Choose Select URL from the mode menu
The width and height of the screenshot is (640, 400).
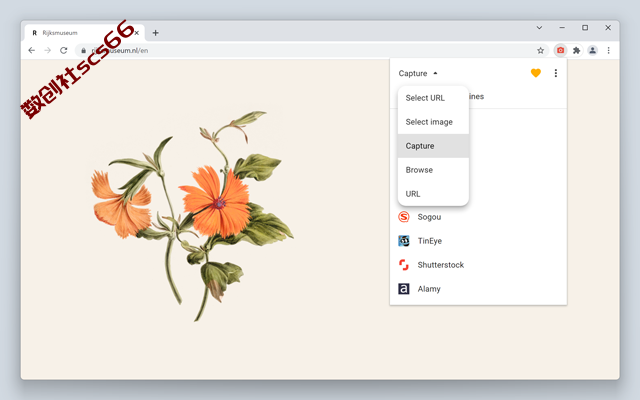(x=433, y=98)
